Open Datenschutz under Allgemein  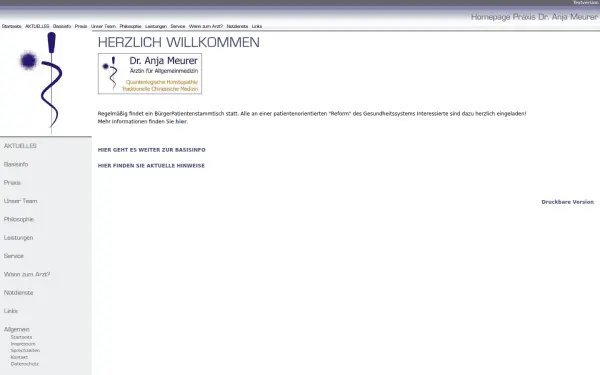tap(25, 364)
